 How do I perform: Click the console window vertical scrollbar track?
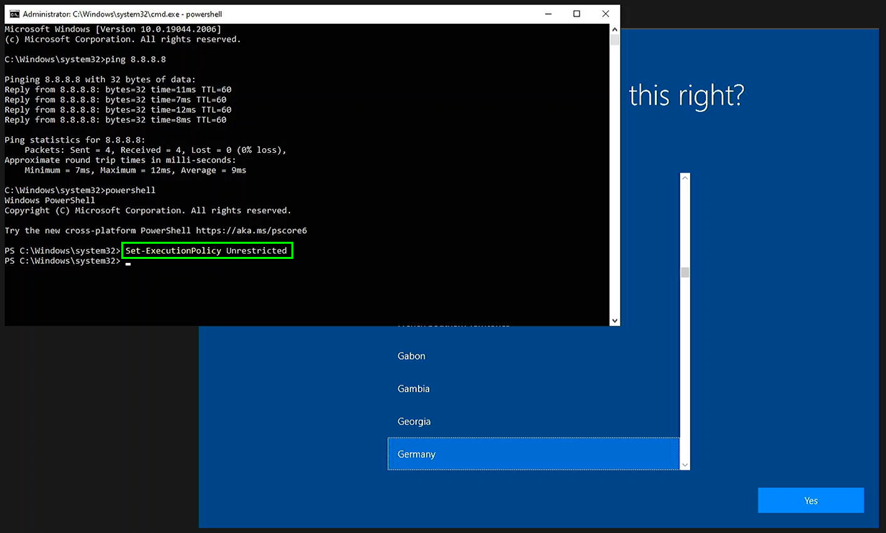(614, 180)
